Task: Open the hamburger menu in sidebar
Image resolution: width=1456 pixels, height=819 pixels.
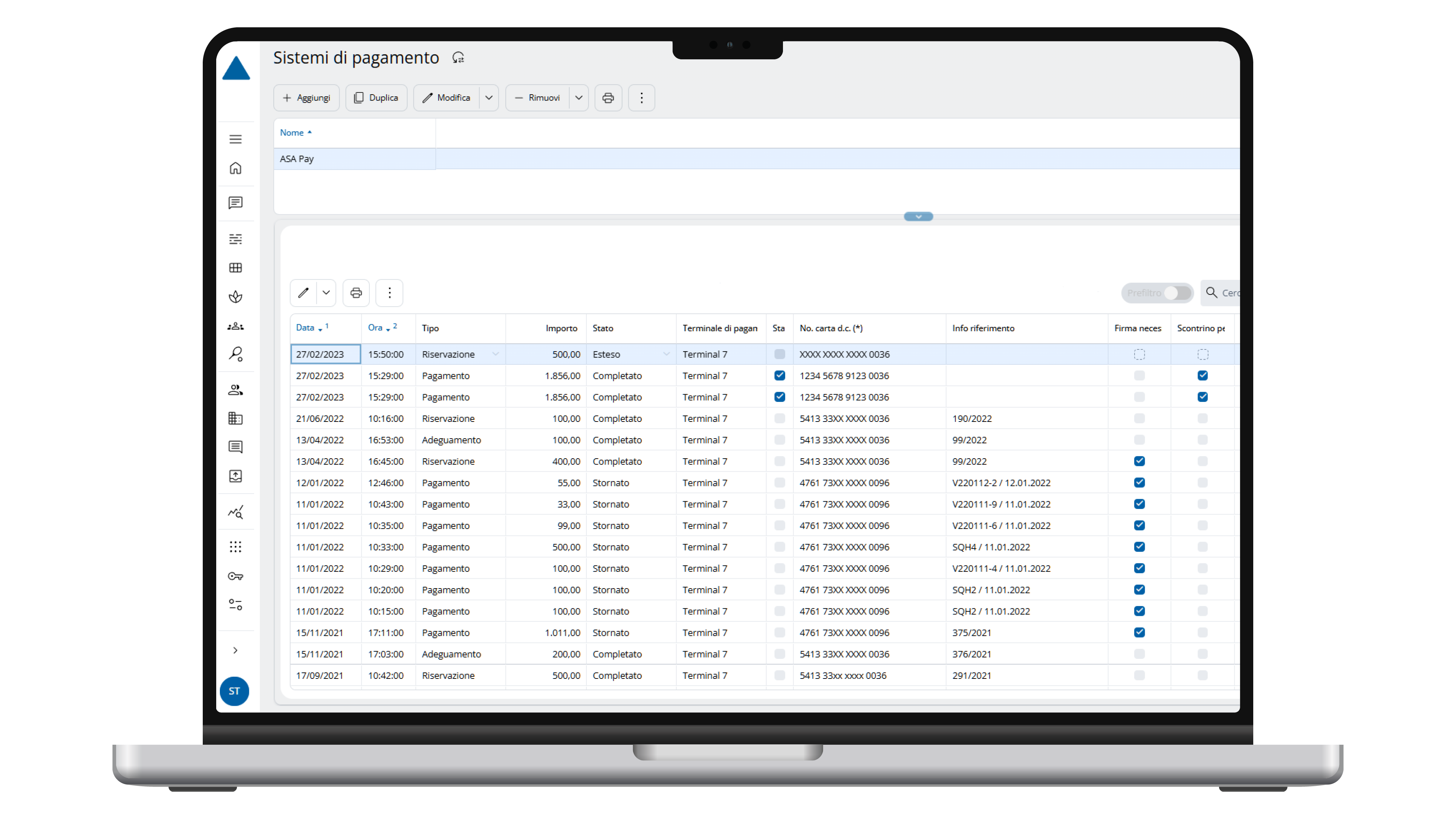Action: [x=236, y=139]
